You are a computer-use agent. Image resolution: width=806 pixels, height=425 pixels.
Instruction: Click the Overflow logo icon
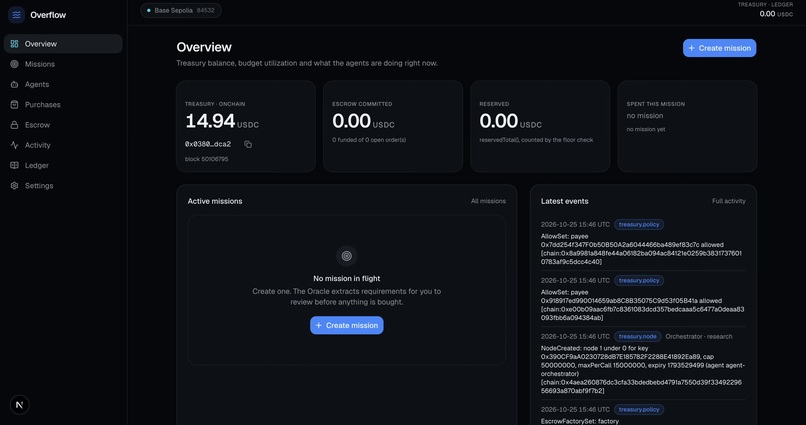point(16,15)
